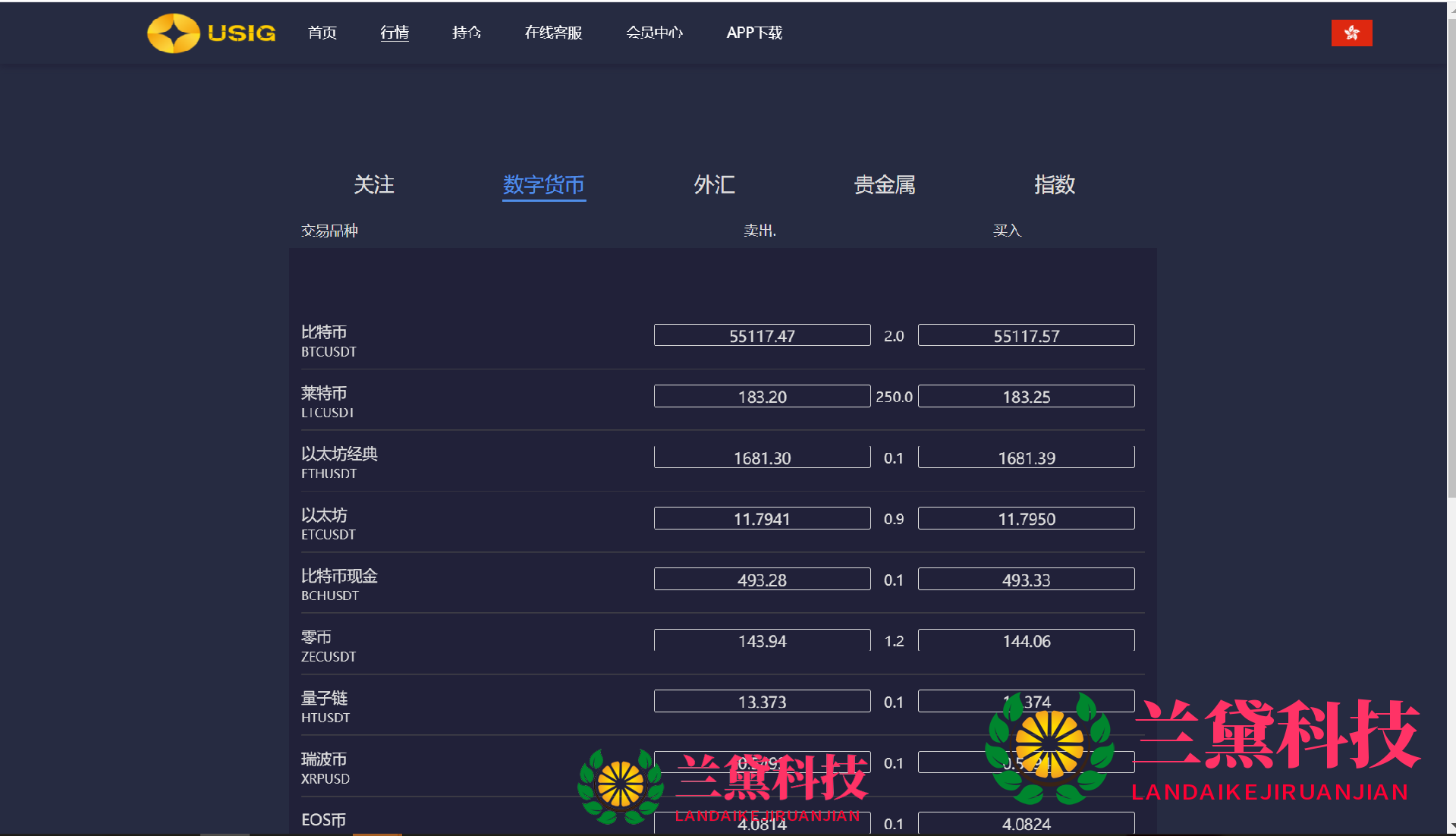This screenshot has width=1456, height=836.
Task: Switch to the 外汇 forex tab
Action: click(714, 184)
